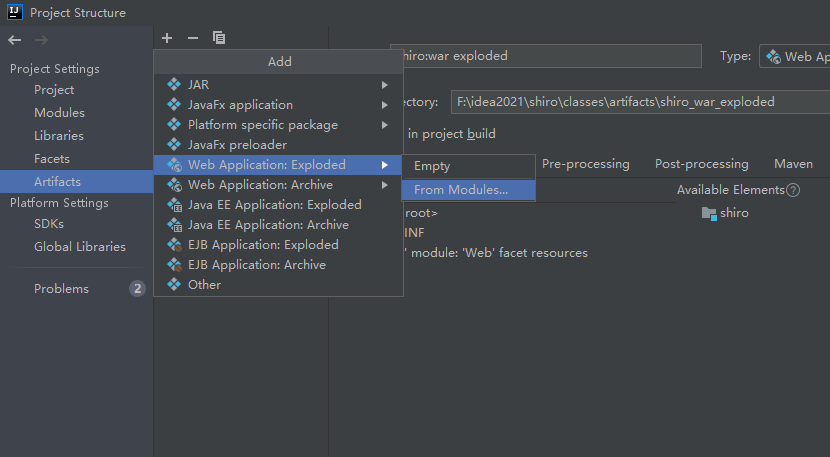Open the Maven tab
Viewport: 830px width, 457px height.
pos(793,164)
